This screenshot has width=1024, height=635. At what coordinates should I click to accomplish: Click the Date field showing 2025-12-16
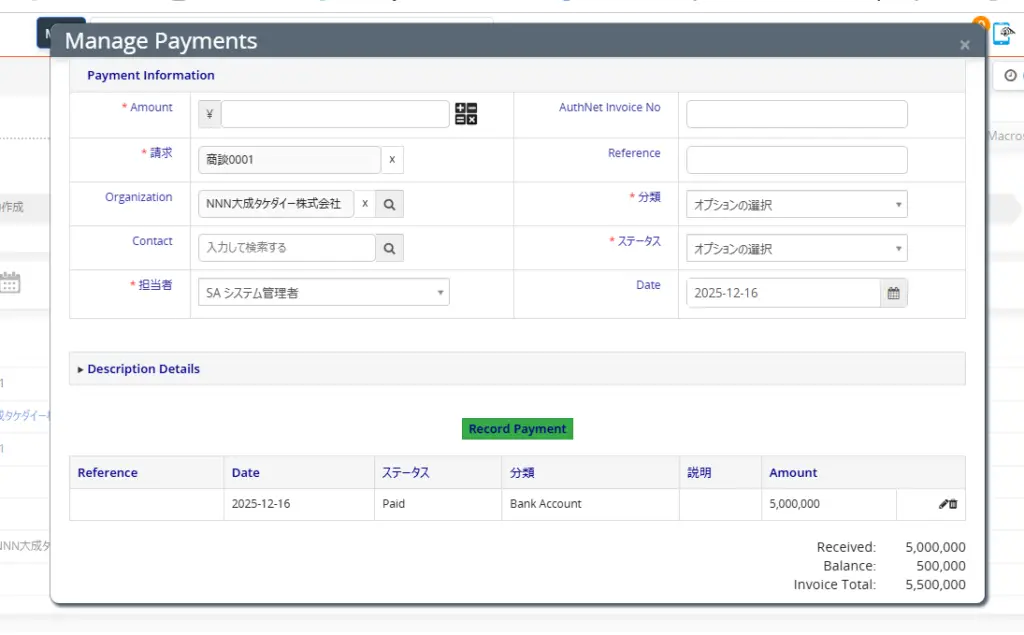[x=782, y=293]
